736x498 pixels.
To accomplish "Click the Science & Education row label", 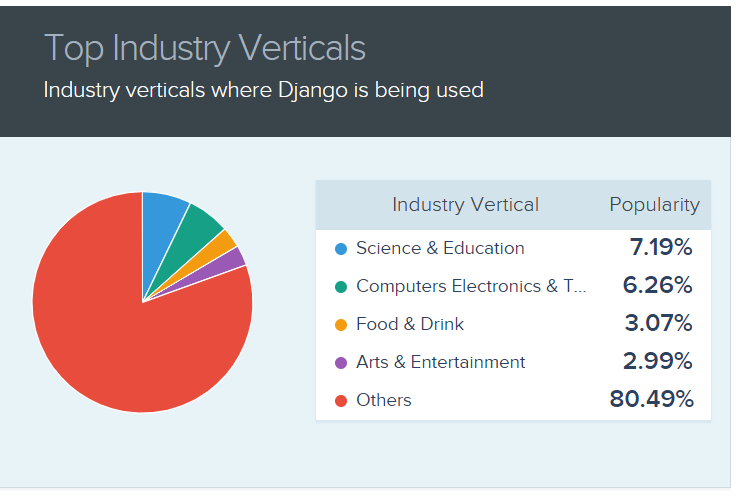I will tap(440, 248).
